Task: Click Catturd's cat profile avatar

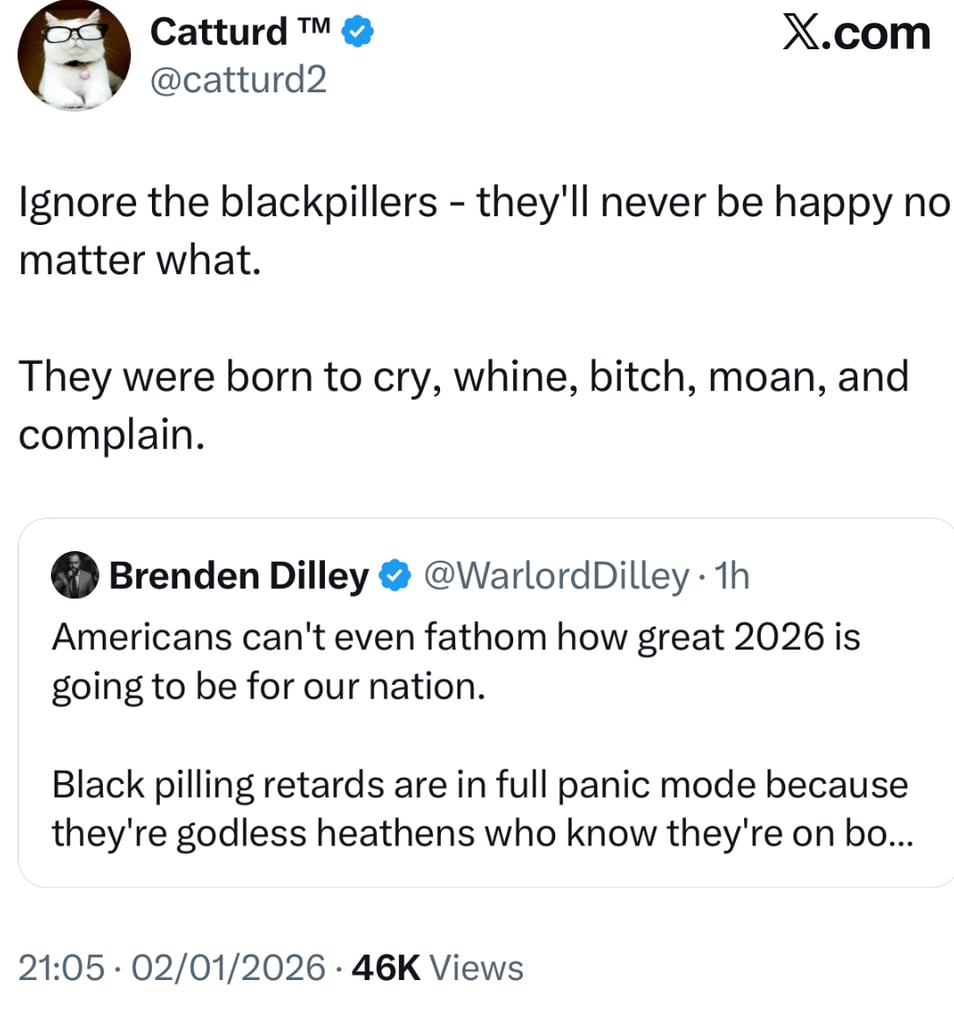Action: coord(75,55)
